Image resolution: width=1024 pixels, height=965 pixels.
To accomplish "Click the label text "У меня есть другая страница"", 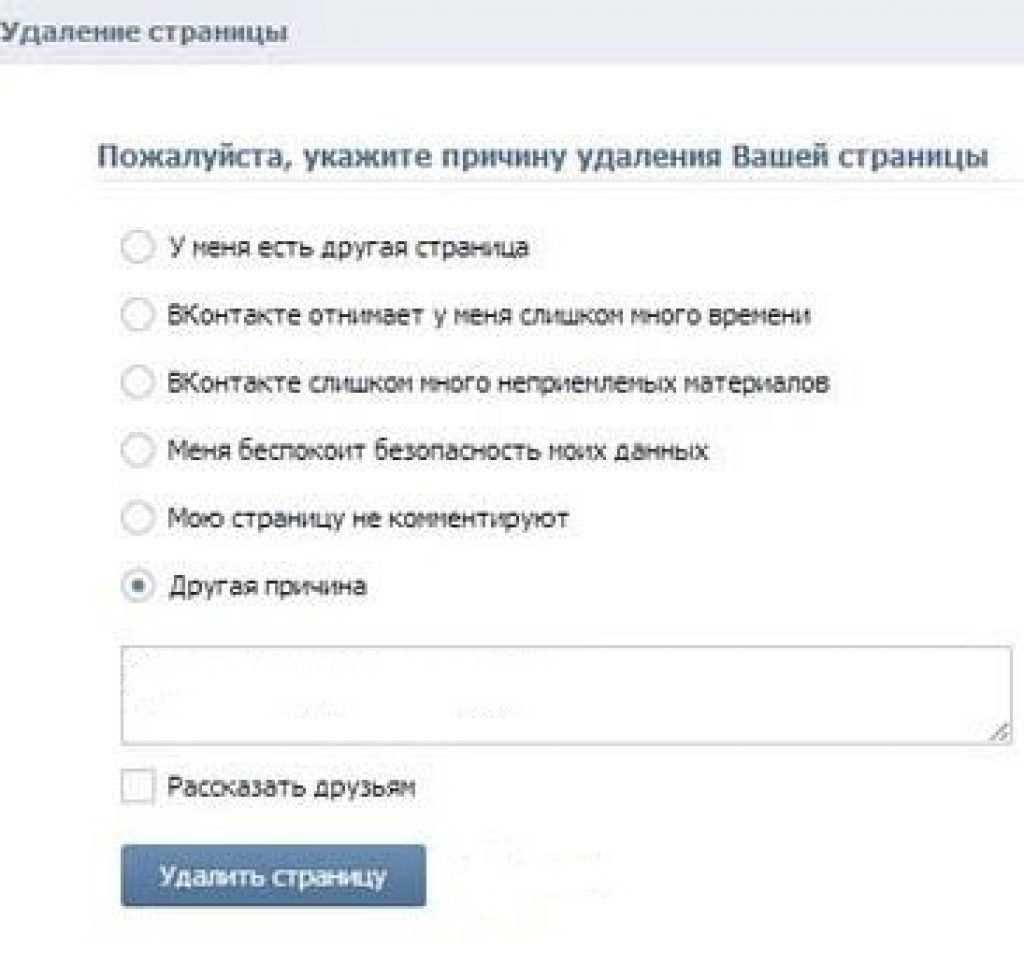I will click(348, 248).
